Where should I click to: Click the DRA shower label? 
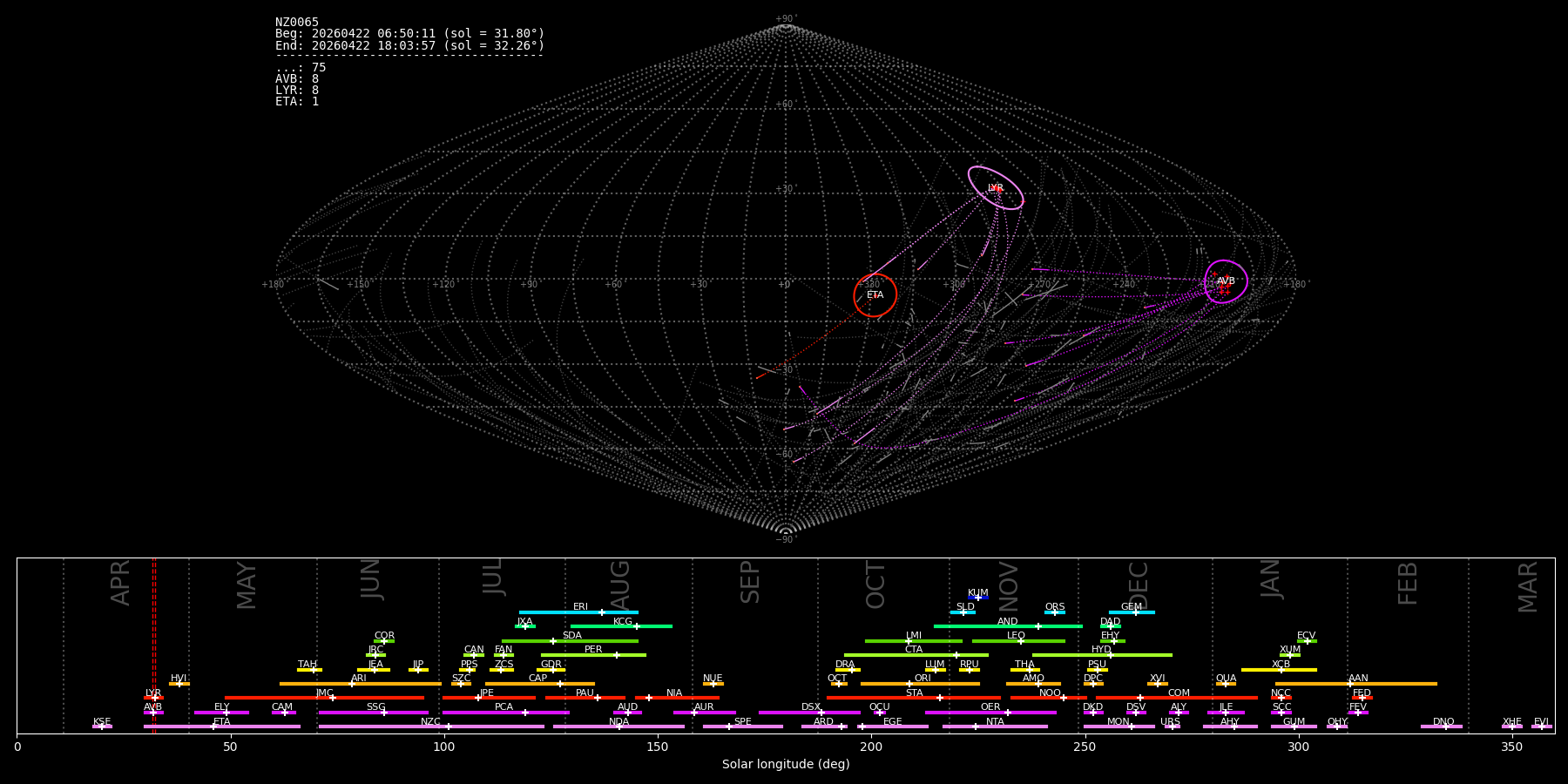(x=845, y=664)
